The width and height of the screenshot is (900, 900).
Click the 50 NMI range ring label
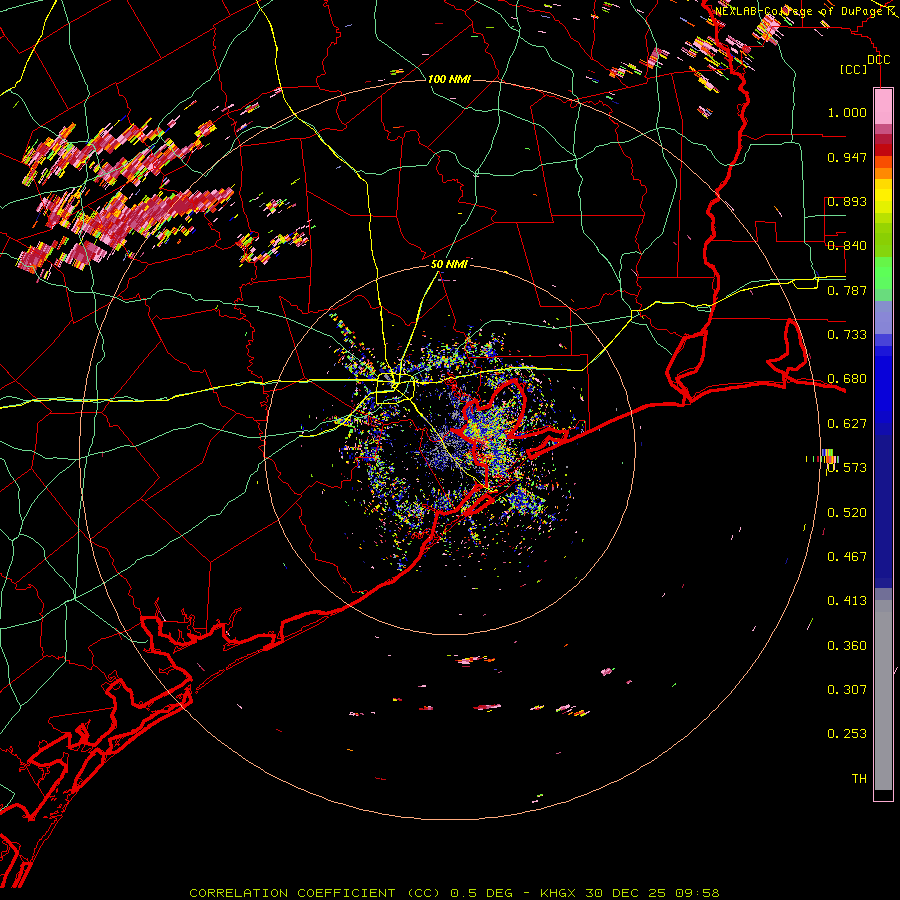click(449, 264)
